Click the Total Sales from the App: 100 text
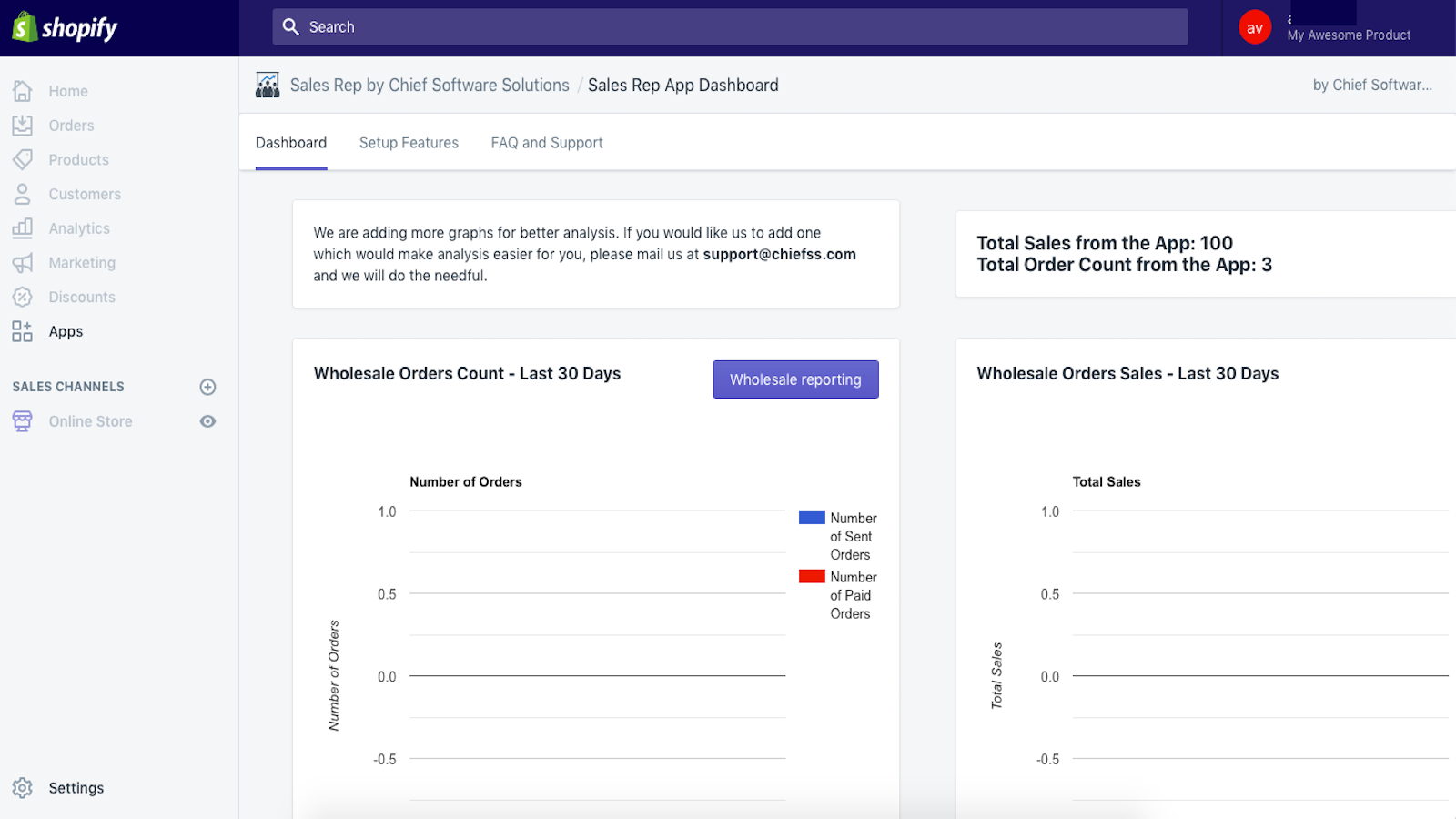 [x=1105, y=243]
